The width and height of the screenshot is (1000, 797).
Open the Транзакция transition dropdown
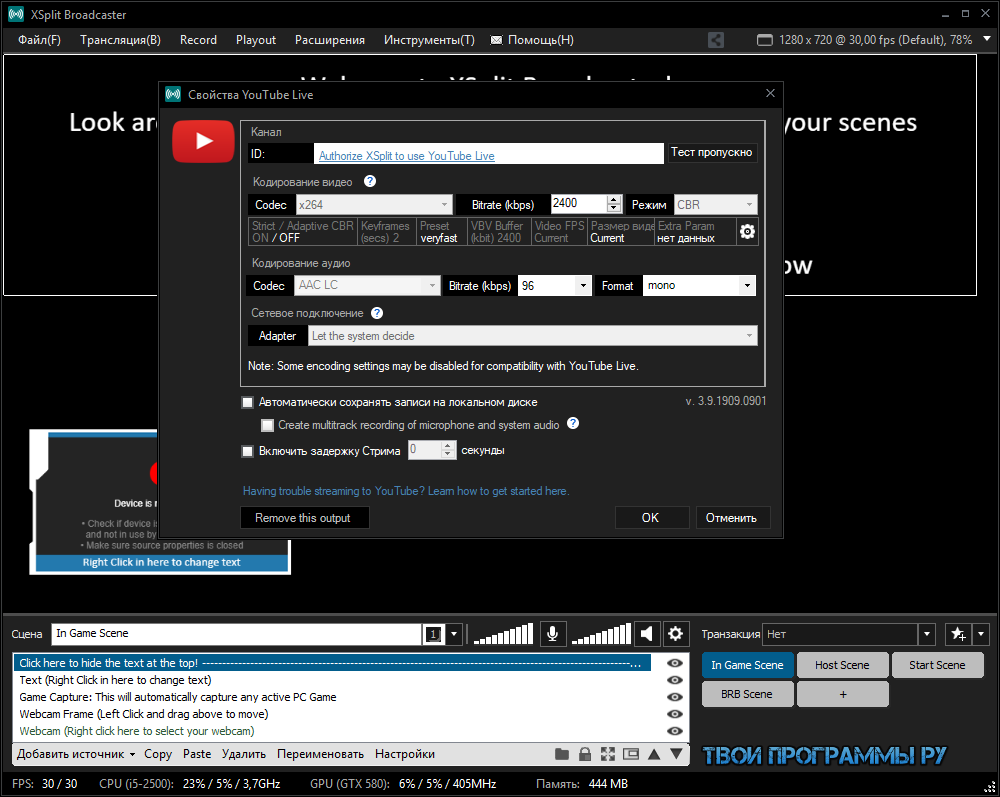click(x=848, y=634)
